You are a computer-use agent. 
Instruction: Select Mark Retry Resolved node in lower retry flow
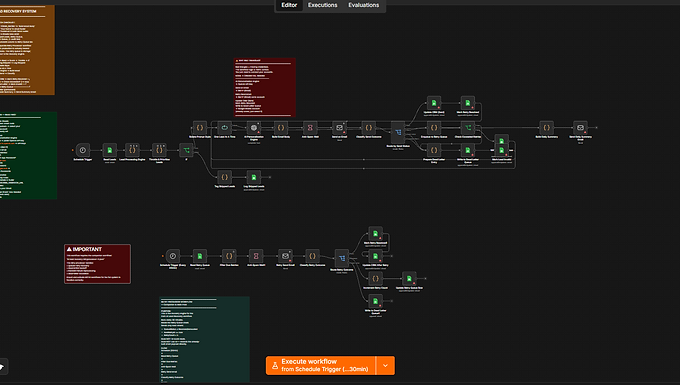(376, 233)
